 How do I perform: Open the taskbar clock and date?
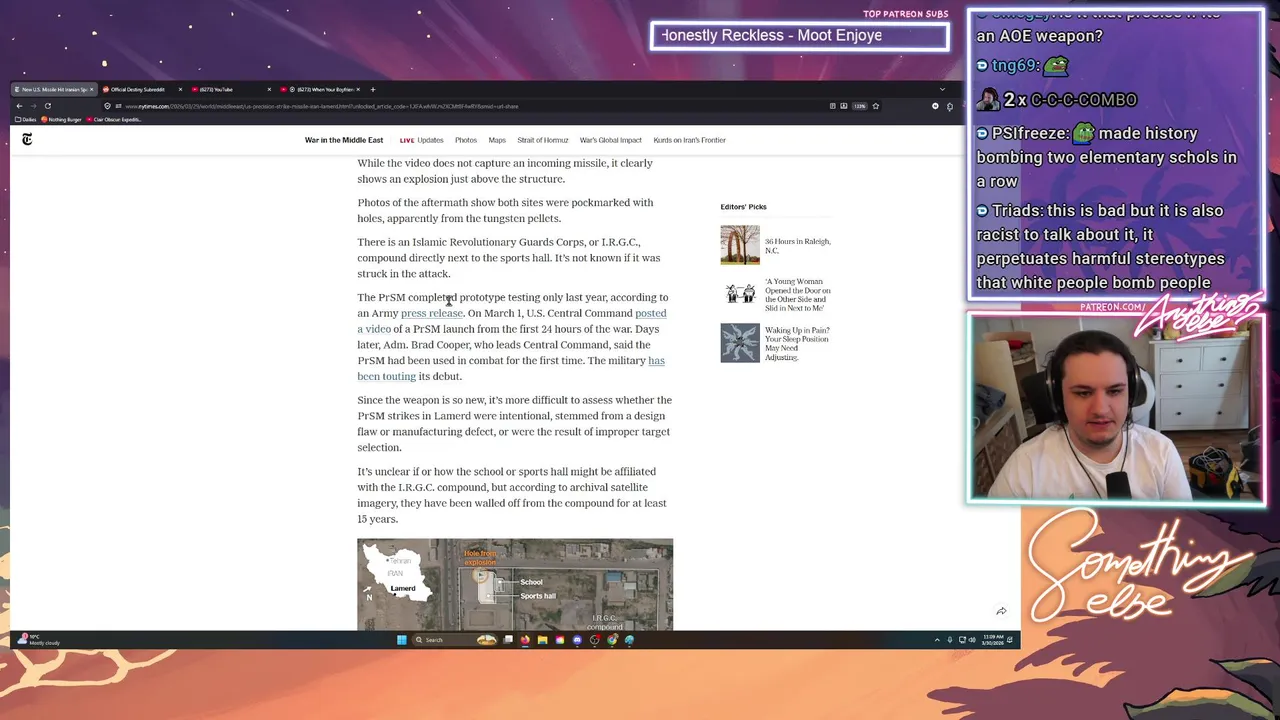coord(993,640)
